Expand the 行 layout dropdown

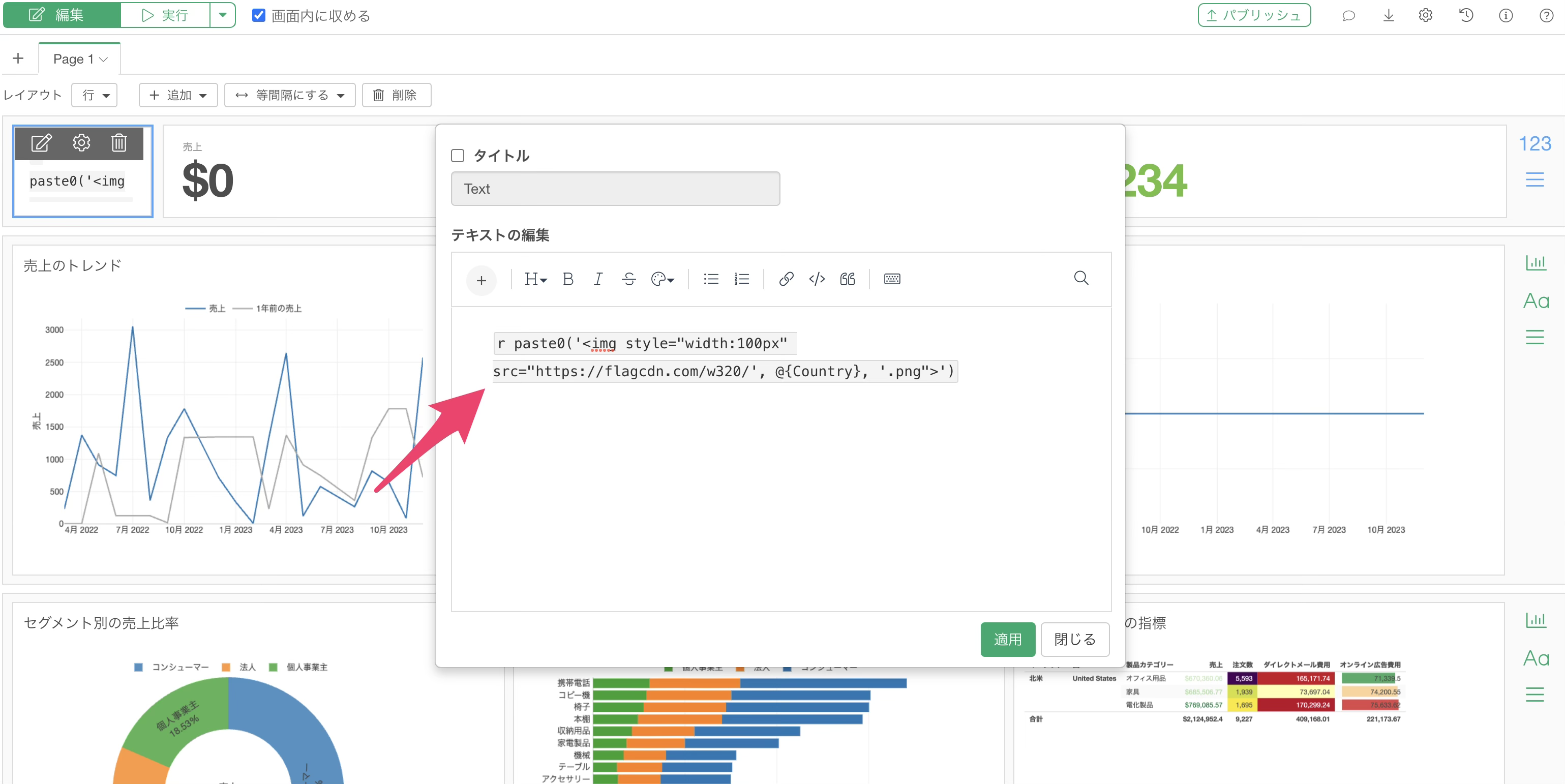[94, 95]
